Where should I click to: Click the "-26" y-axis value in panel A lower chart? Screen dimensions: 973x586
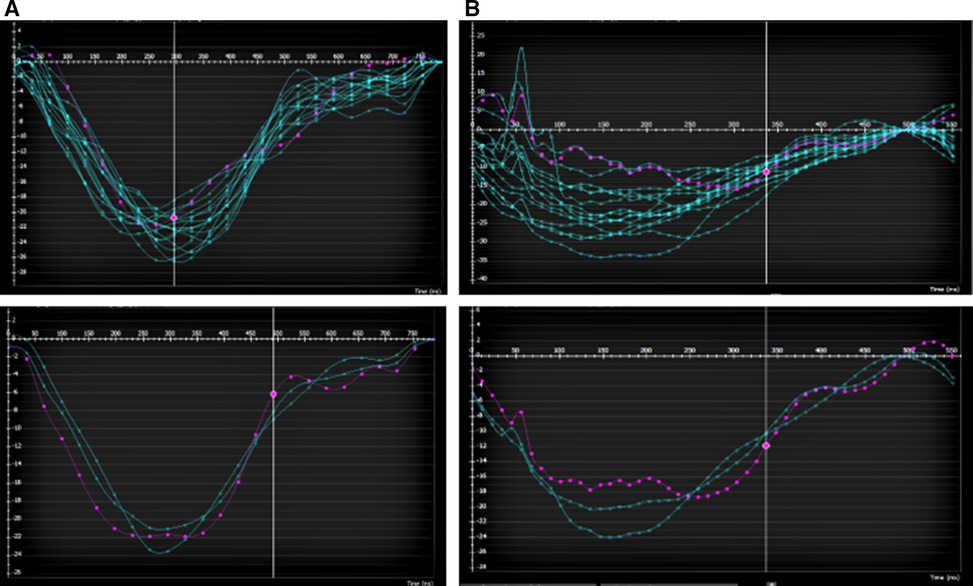pyautogui.click(x=17, y=572)
